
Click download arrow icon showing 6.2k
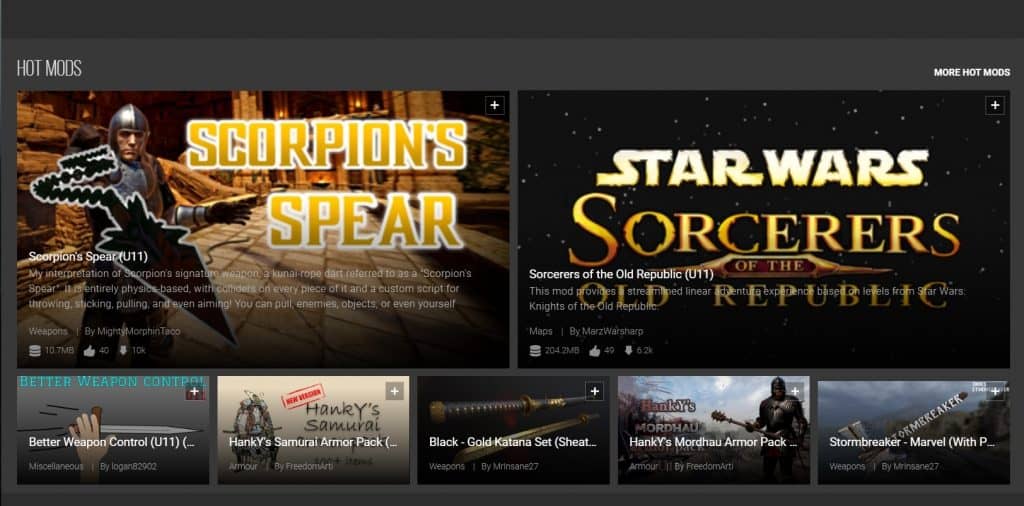coord(628,351)
